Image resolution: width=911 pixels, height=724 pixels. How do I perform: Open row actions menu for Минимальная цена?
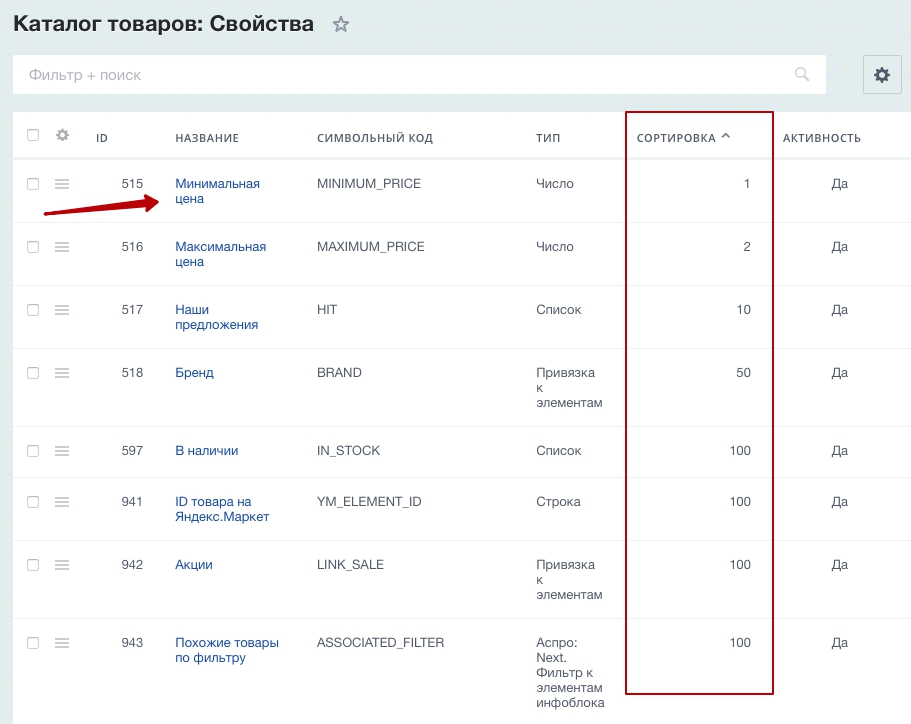pos(62,184)
